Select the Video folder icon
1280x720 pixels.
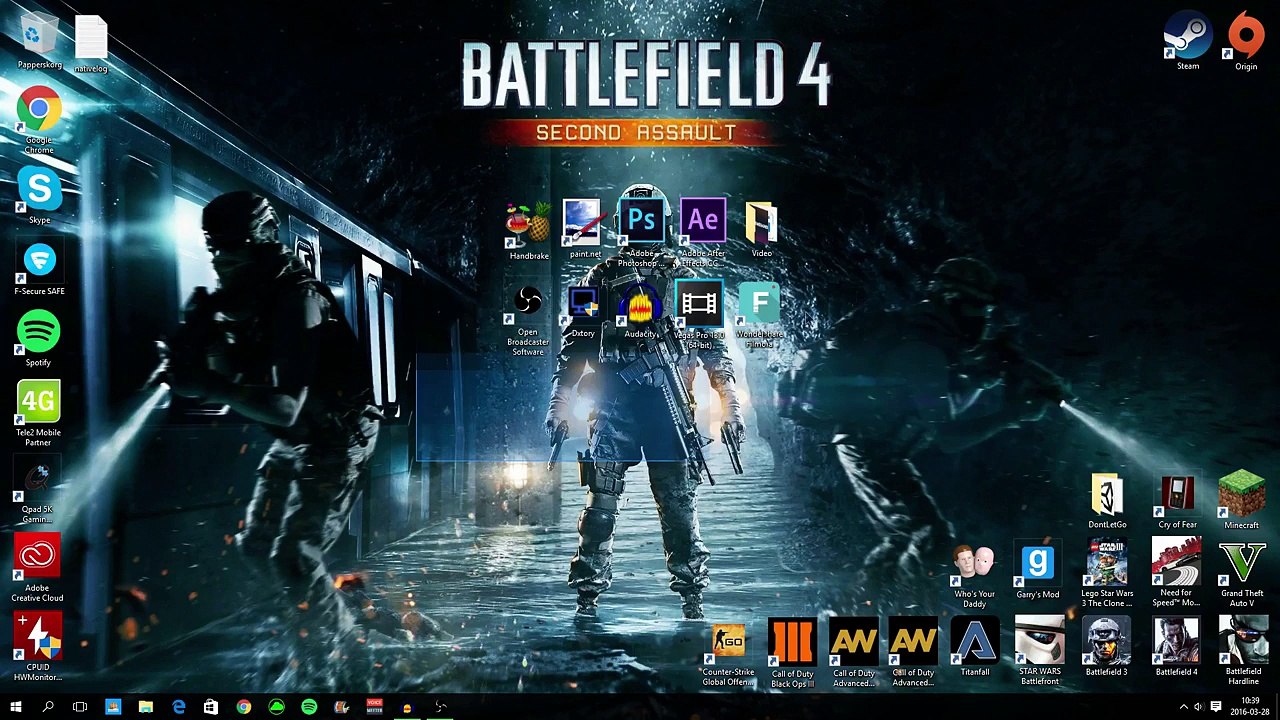(x=761, y=228)
